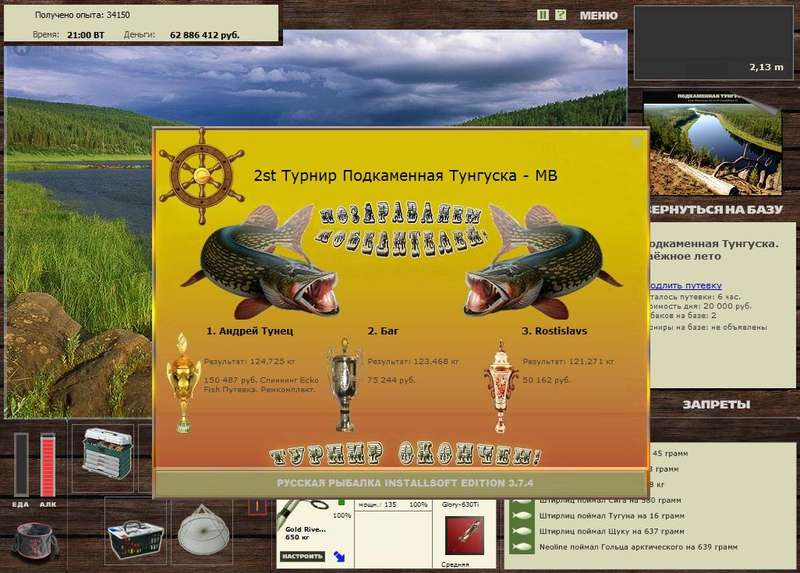Image resolution: width=800 pixels, height=573 pixels.
Task: Click the Получено опыта: 34150 readout
Action: coord(82,15)
